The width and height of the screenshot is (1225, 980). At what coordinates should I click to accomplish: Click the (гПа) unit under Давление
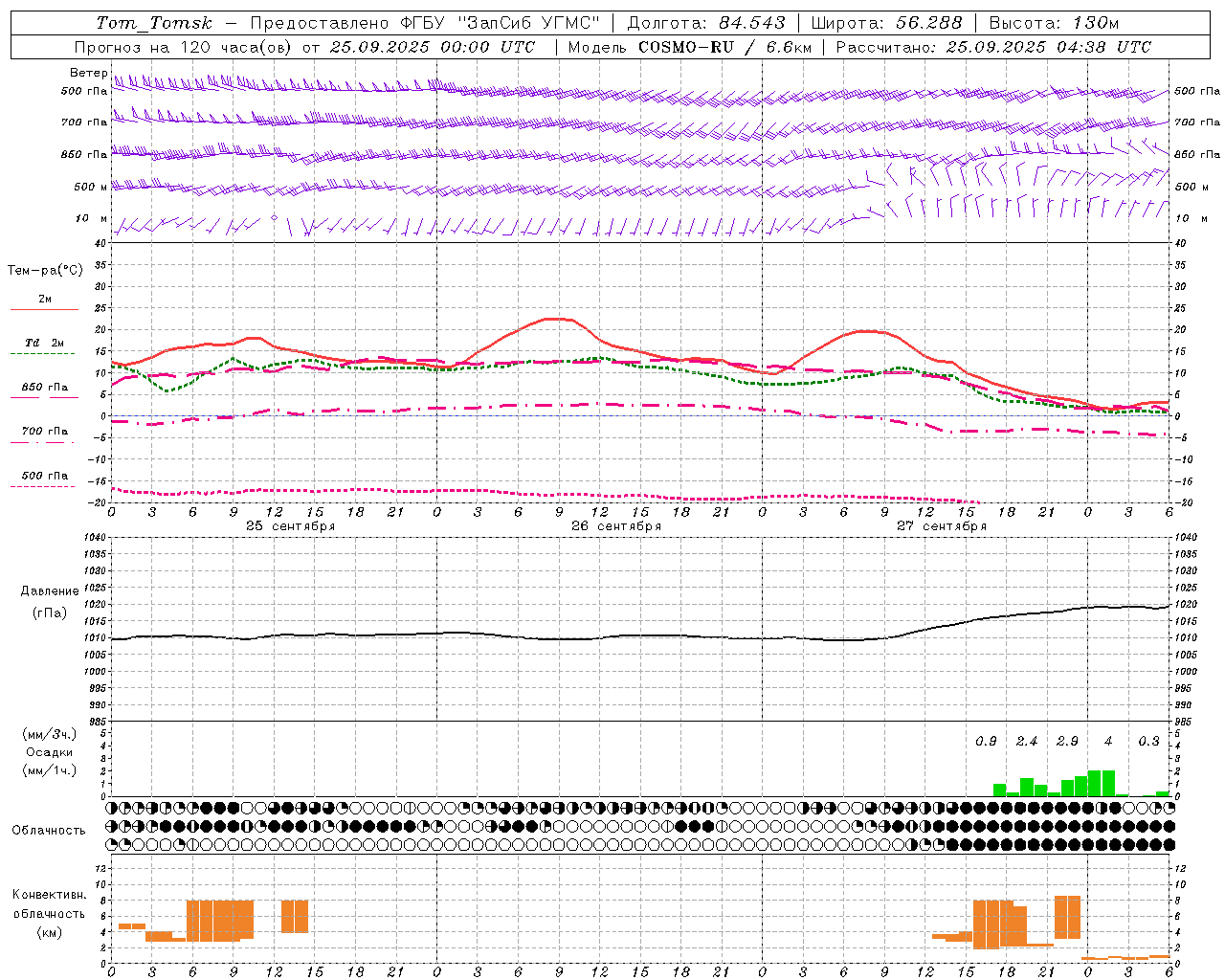[x=50, y=612]
